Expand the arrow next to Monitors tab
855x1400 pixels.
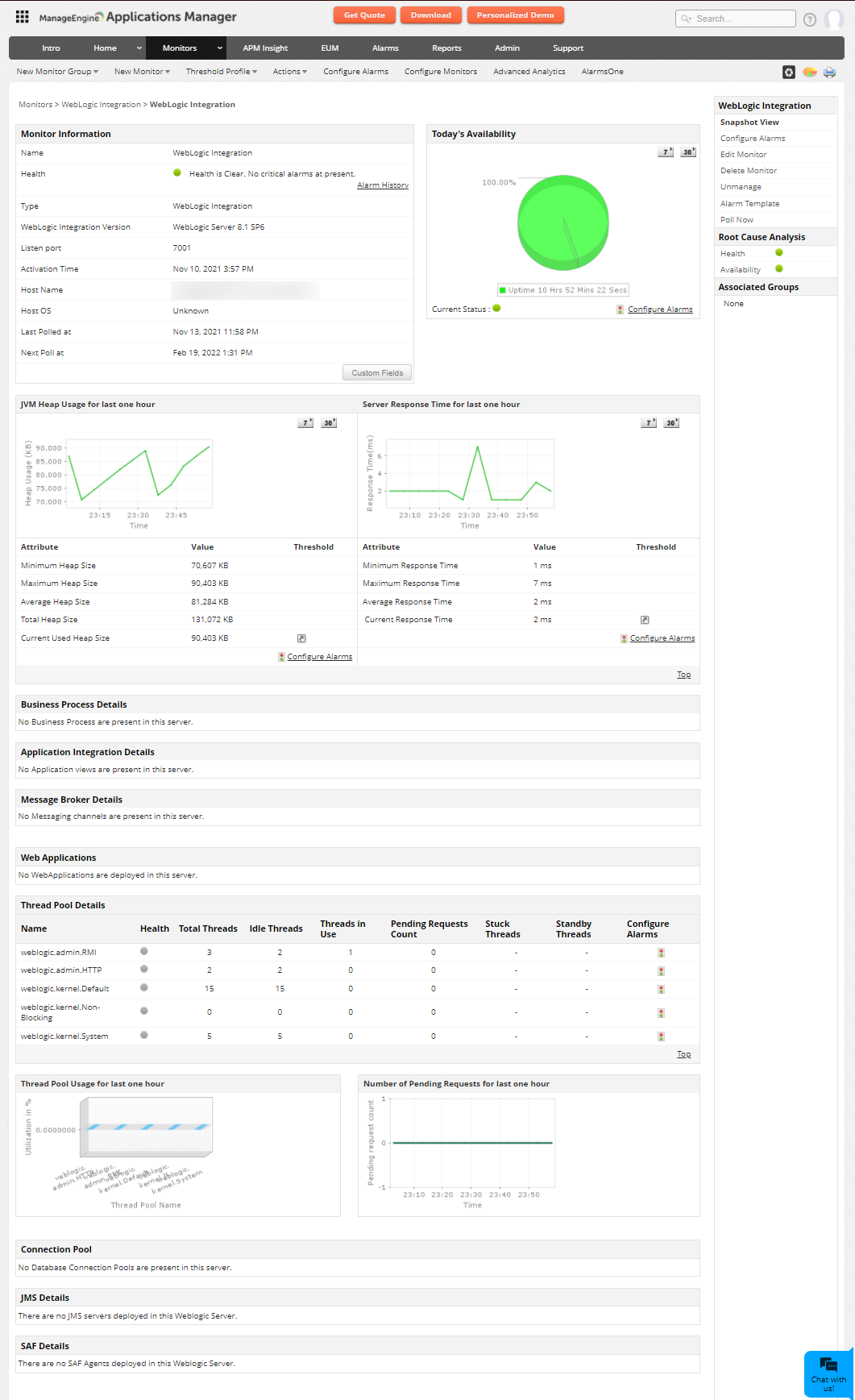point(219,48)
